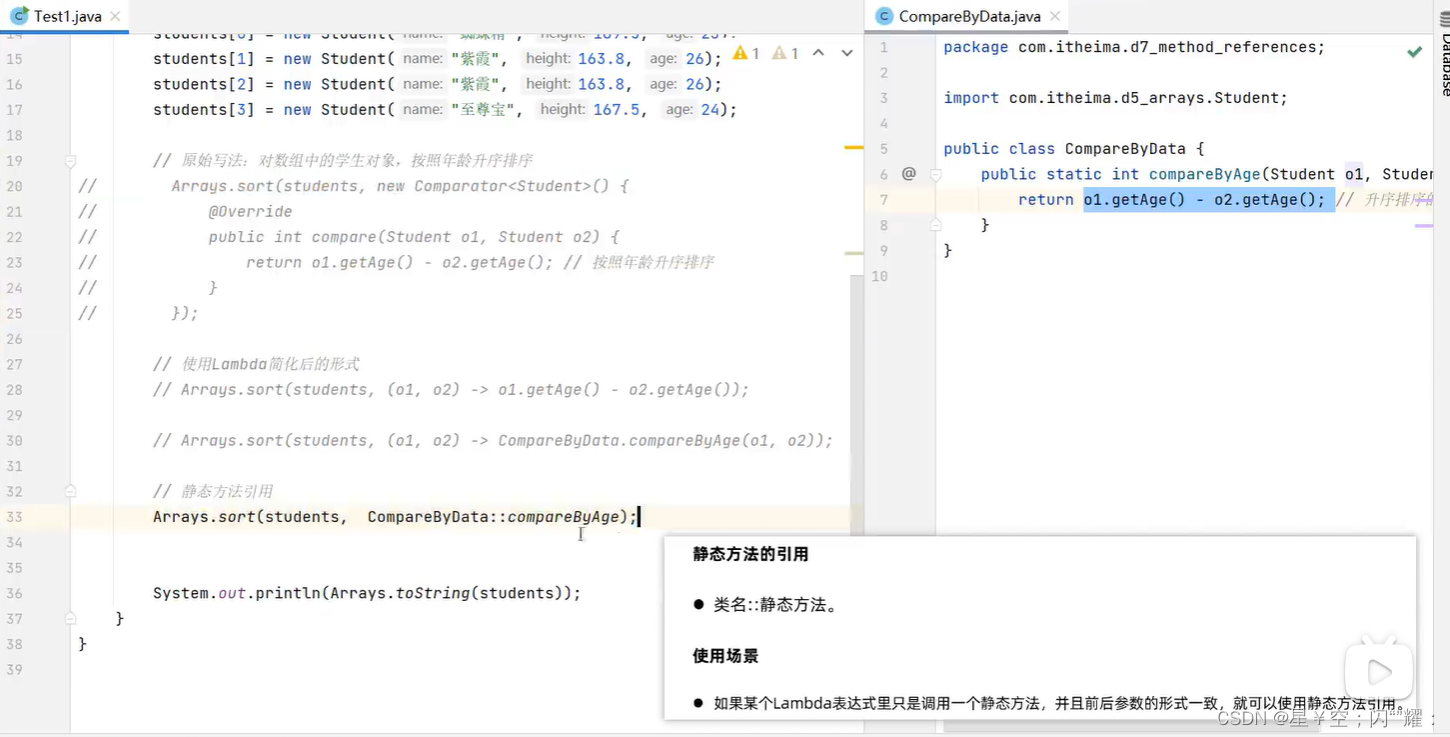Viewport: 1450px width, 737px height.
Task: Click the @ annotation icon beside line 6
Action: coord(908,174)
